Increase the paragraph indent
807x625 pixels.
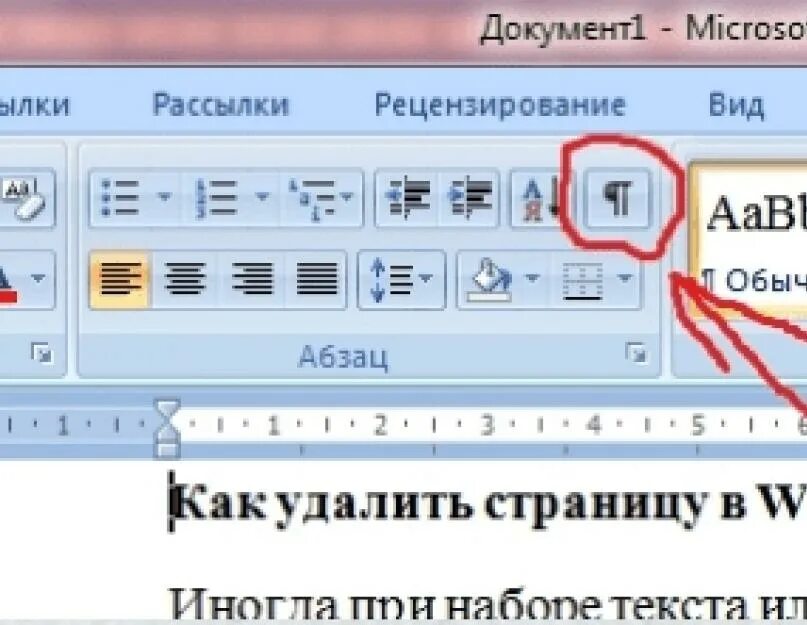coord(469,198)
